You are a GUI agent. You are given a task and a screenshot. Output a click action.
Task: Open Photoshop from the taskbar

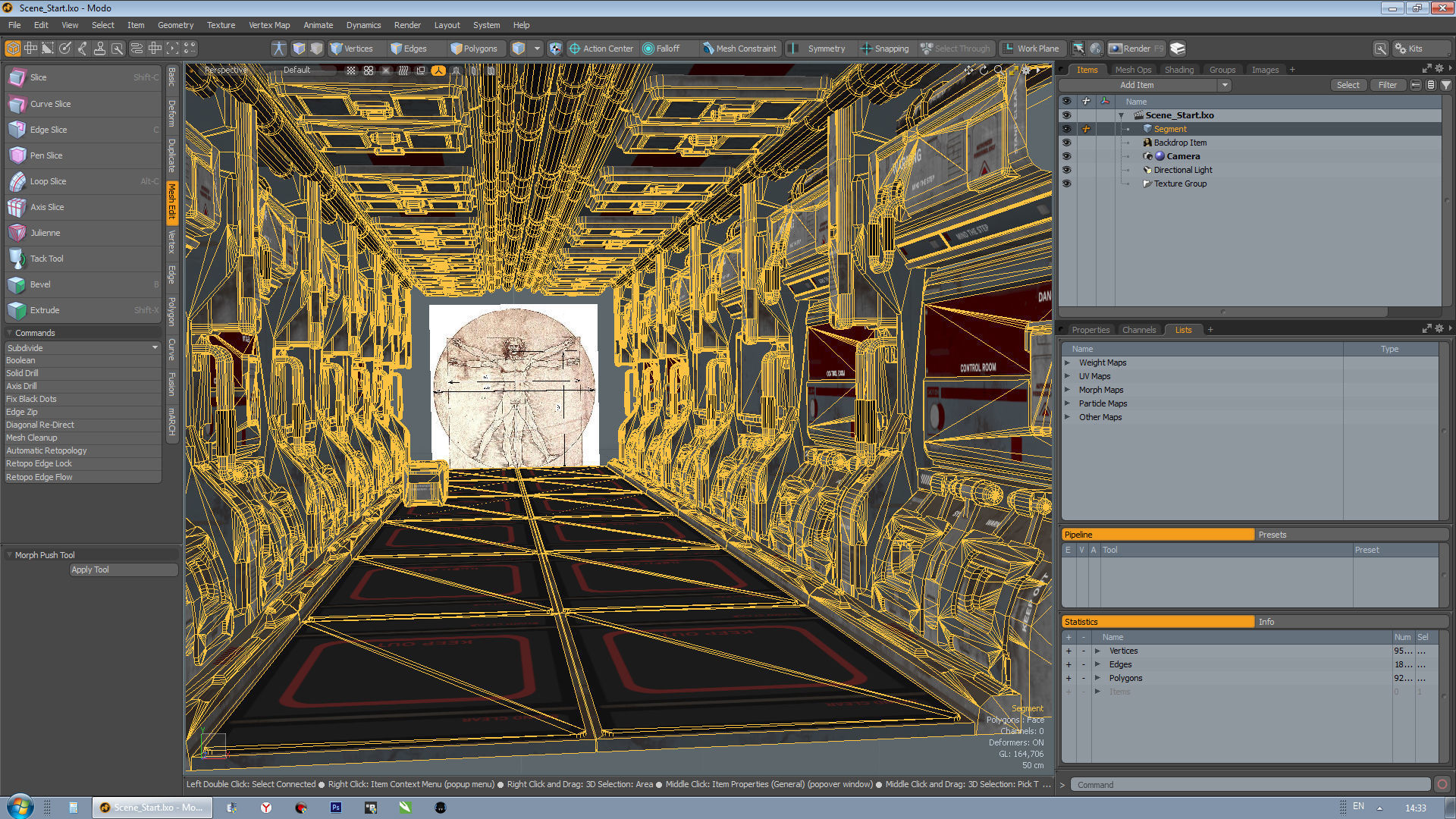click(x=335, y=808)
